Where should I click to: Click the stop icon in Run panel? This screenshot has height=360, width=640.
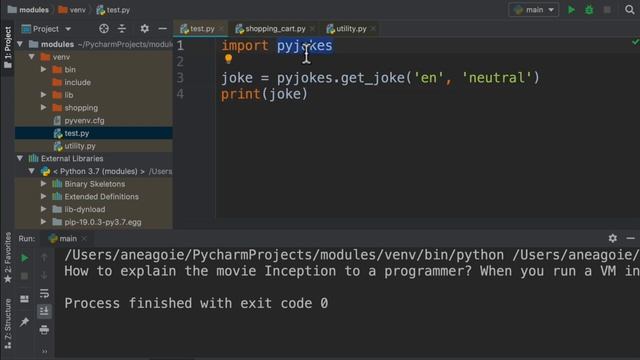click(x=24, y=276)
